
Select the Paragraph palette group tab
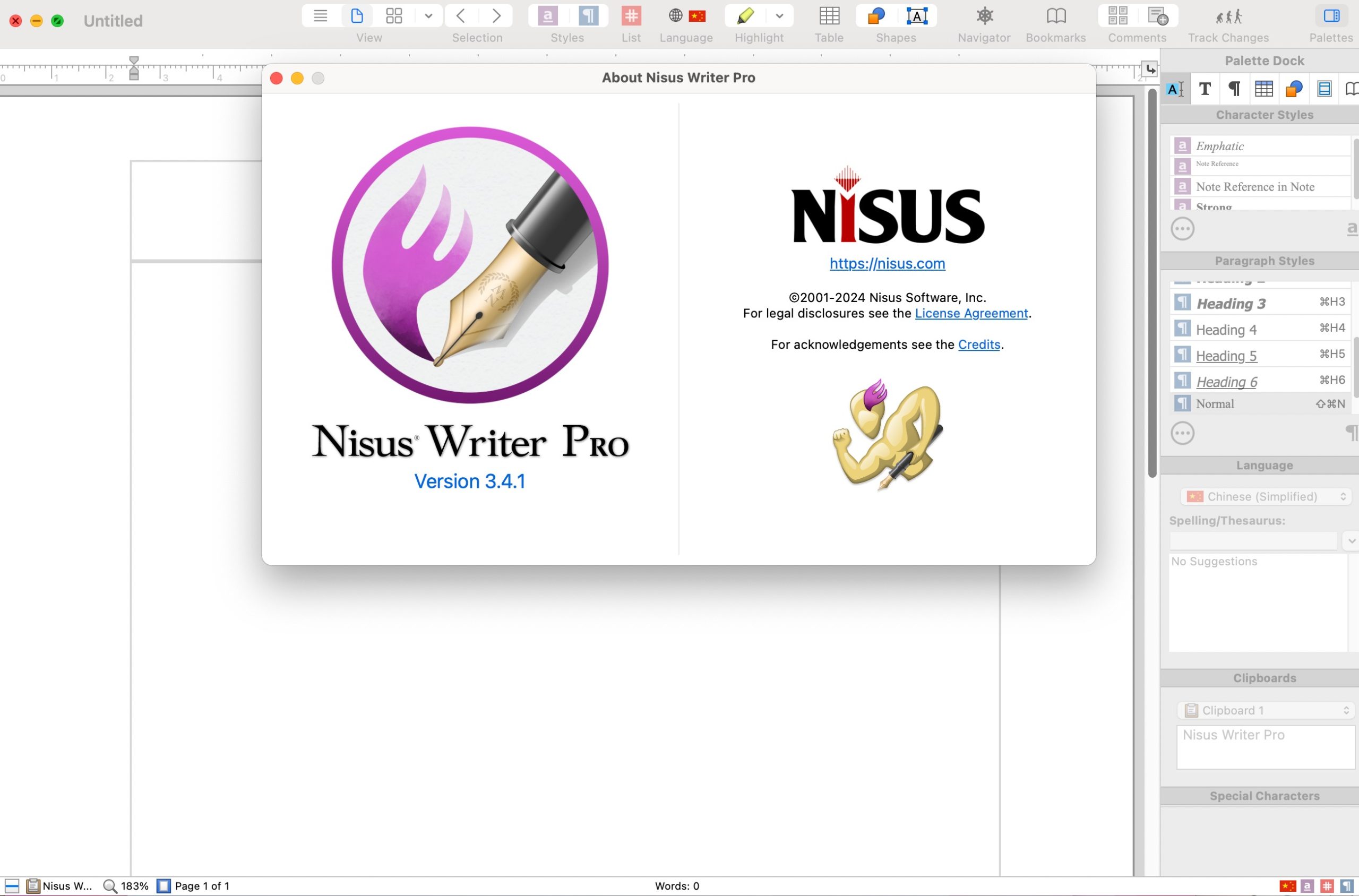1234,89
